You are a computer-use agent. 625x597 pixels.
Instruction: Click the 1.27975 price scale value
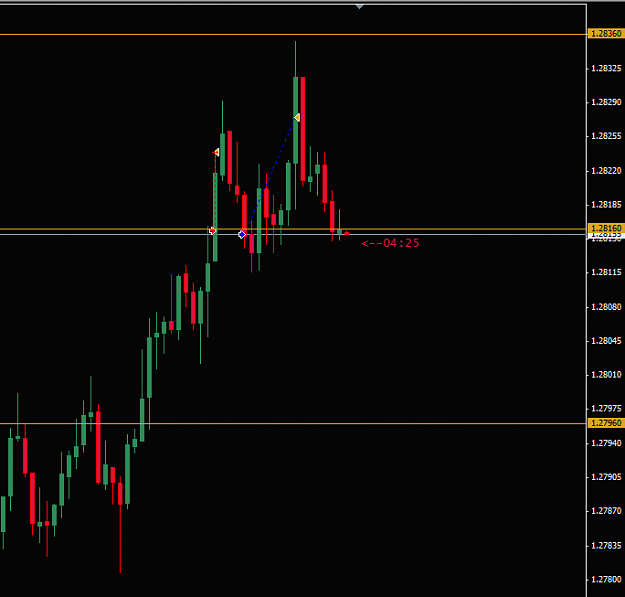click(x=606, y=408)
